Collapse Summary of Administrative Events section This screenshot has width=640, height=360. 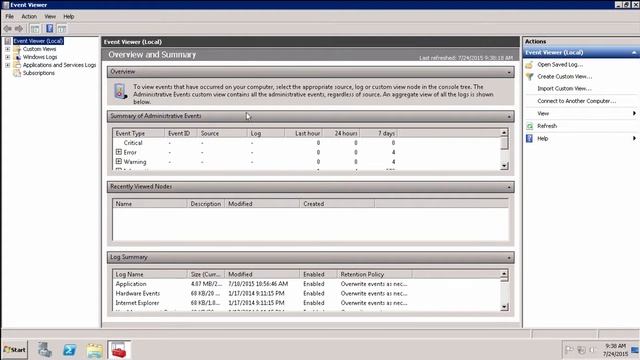coord(509,117)
